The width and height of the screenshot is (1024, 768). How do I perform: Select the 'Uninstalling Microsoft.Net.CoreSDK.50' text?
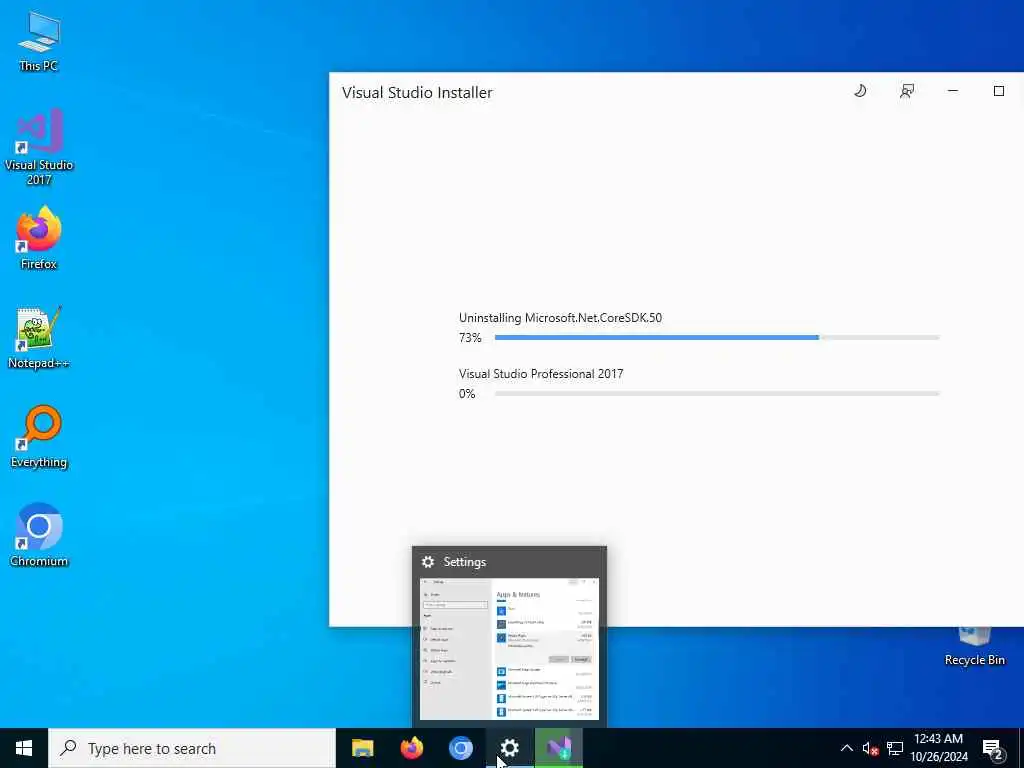coord(560,318)
